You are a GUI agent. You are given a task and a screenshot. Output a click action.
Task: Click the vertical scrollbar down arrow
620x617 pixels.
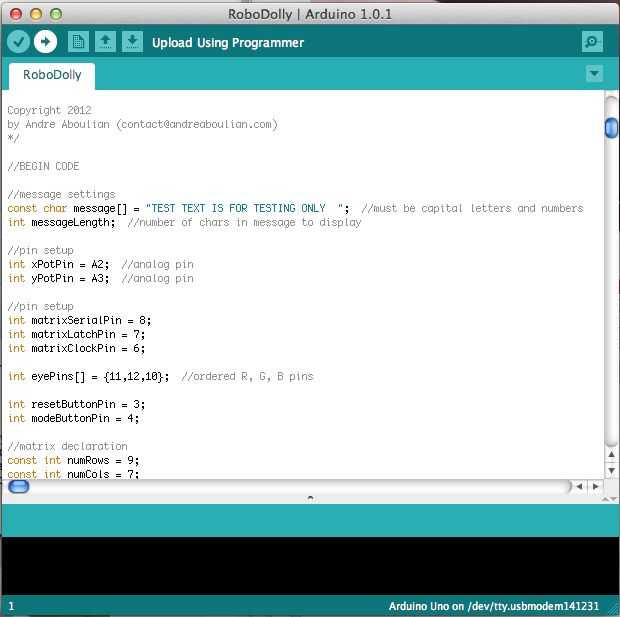tap(611, 471)
